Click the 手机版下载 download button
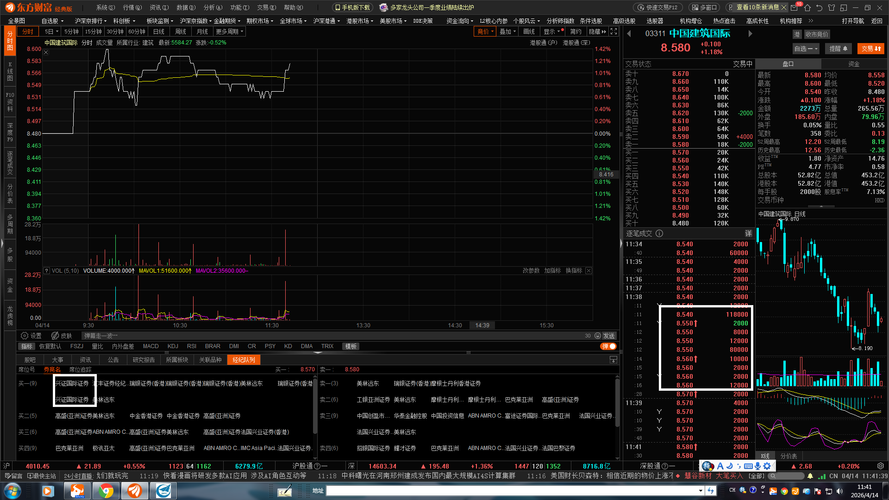Viewport: 889px width, 500px height. pyautogui.click(x=352, y=7)
